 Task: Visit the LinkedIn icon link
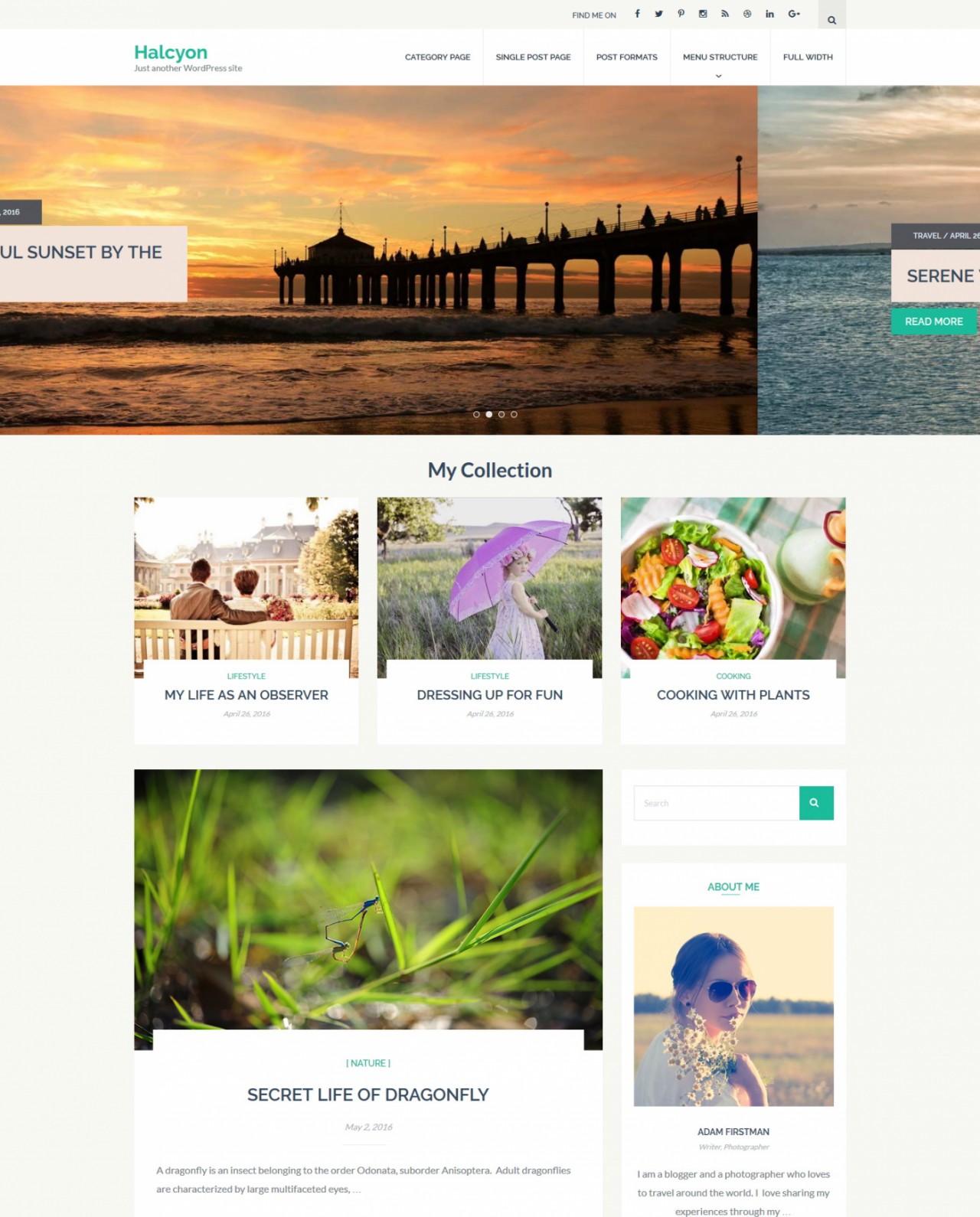tap(769, 14)
